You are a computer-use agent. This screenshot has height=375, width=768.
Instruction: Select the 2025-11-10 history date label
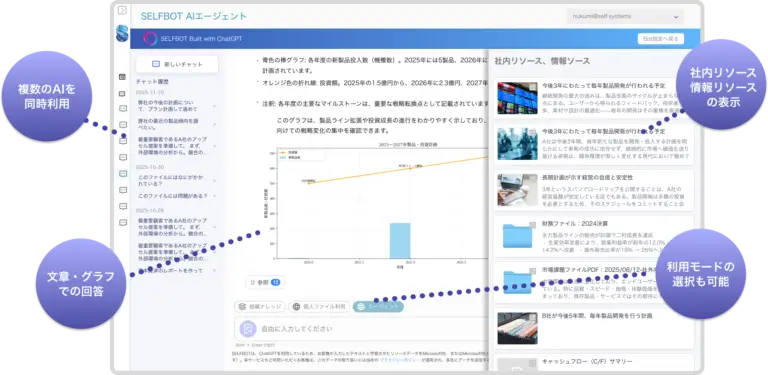point(150,93)
